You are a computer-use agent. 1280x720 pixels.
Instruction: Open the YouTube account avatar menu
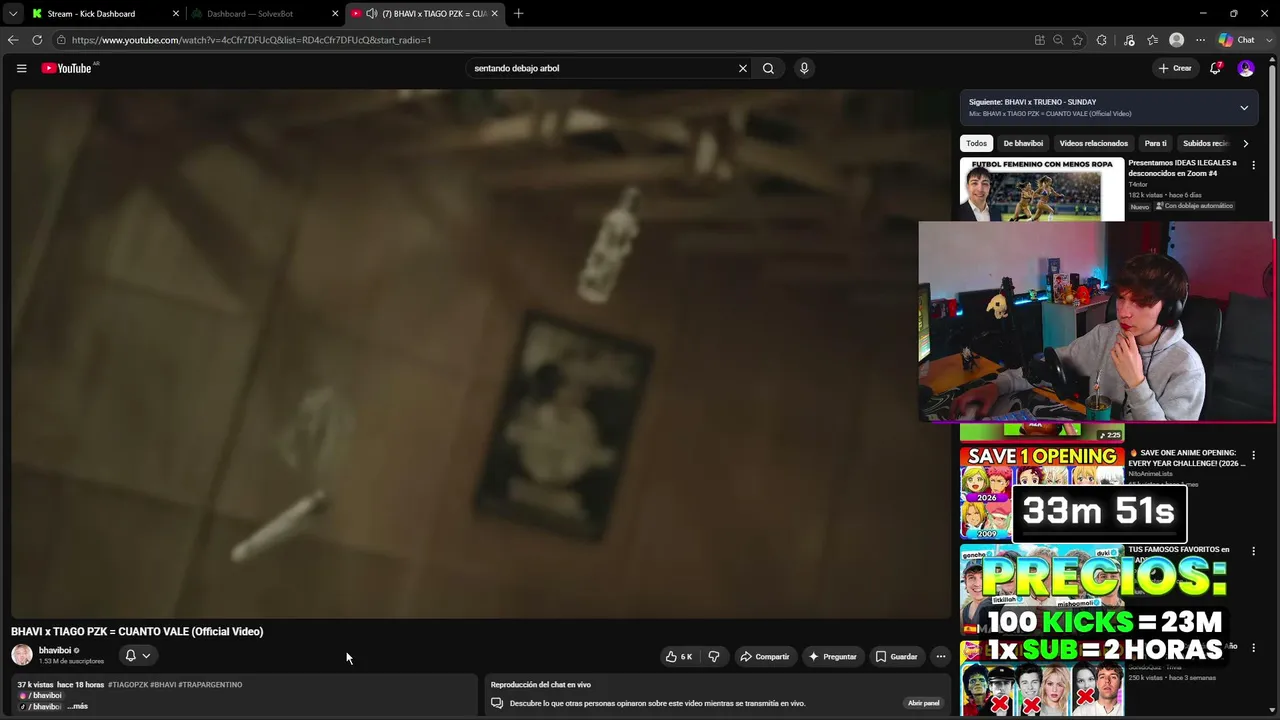point(1246,68)
